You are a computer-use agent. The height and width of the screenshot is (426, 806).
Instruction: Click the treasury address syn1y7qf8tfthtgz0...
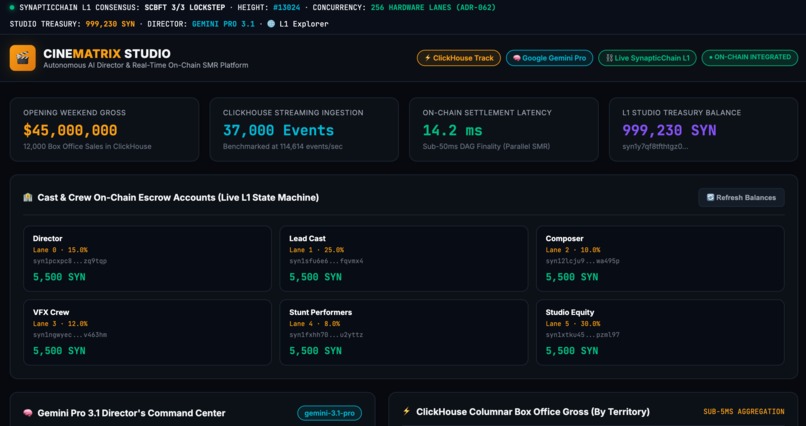[655, 146]
